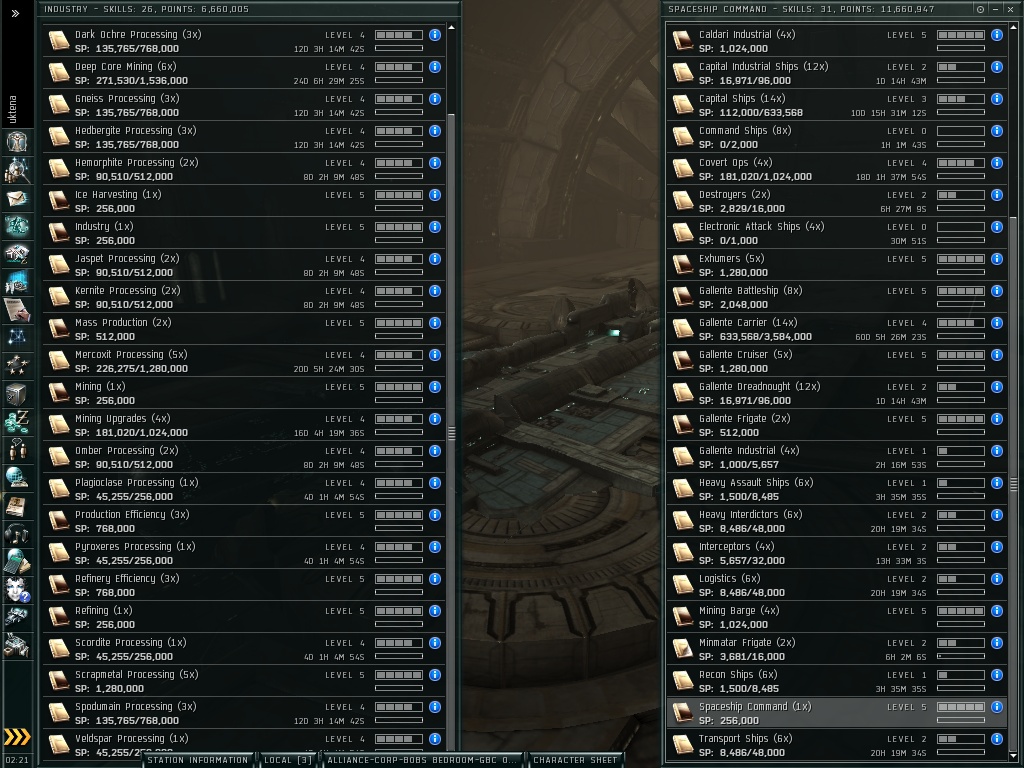The image size is (1024, 768).
Task: Expand the sidebar with top double-chevron
Action: 16,13
